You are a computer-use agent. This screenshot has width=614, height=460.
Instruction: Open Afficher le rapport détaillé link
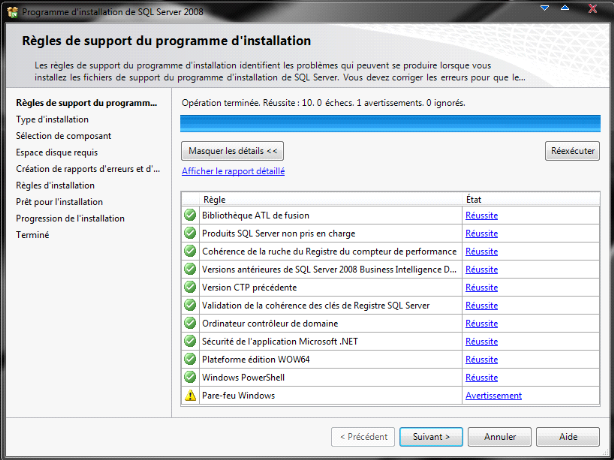coord(233,171)
